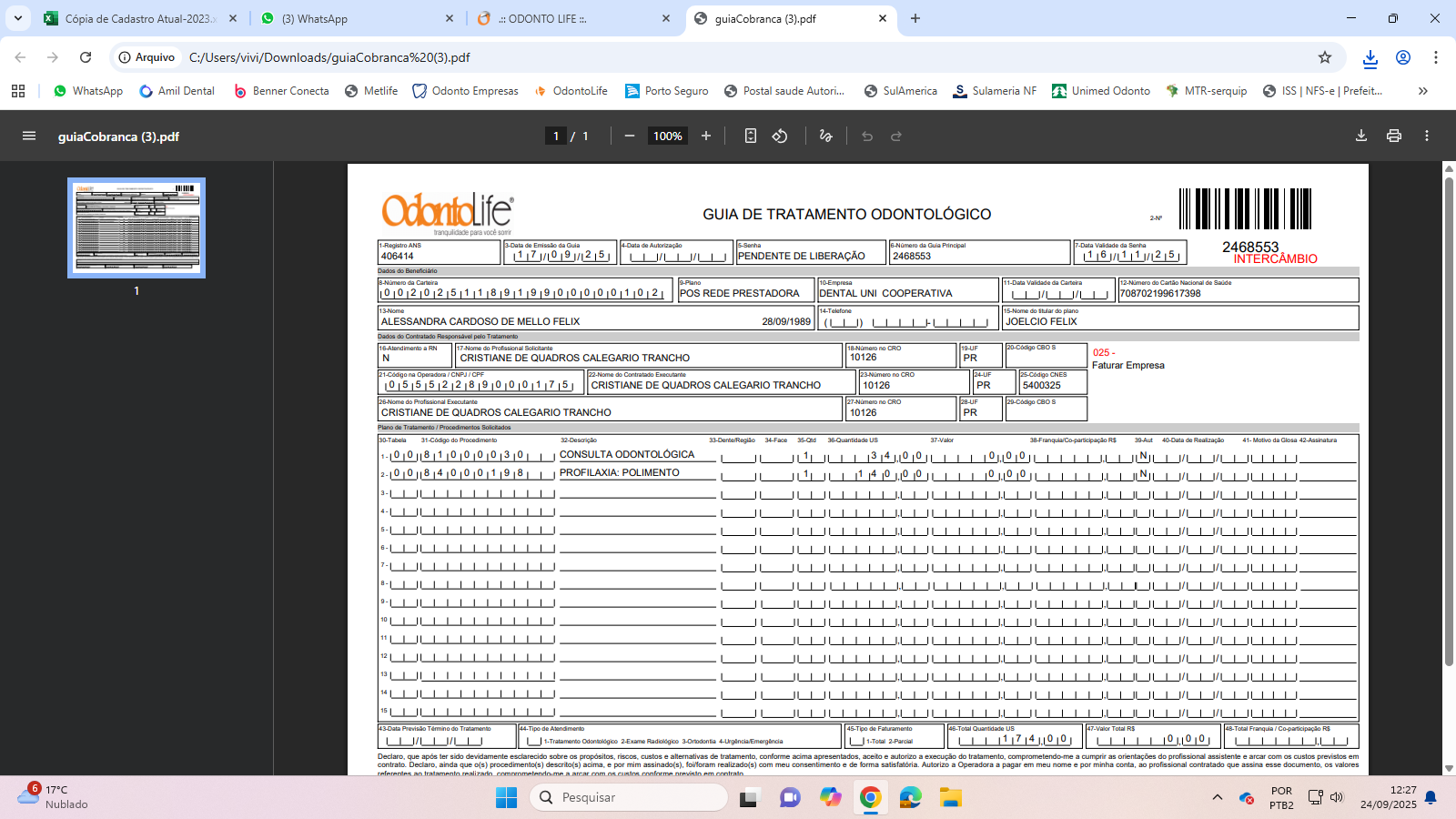Go back to previous page
Screen dimensions: 1456x819
point(20,57)
